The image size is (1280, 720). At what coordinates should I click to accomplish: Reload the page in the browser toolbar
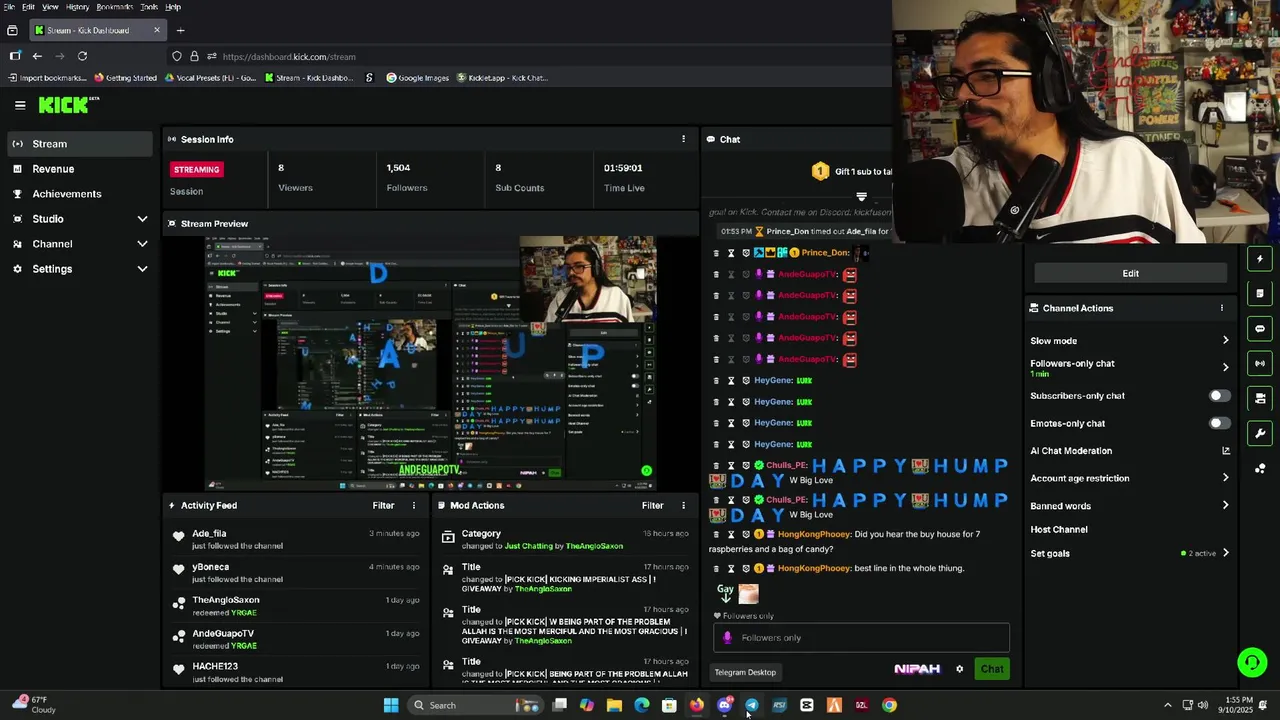(x=82, y=56)
